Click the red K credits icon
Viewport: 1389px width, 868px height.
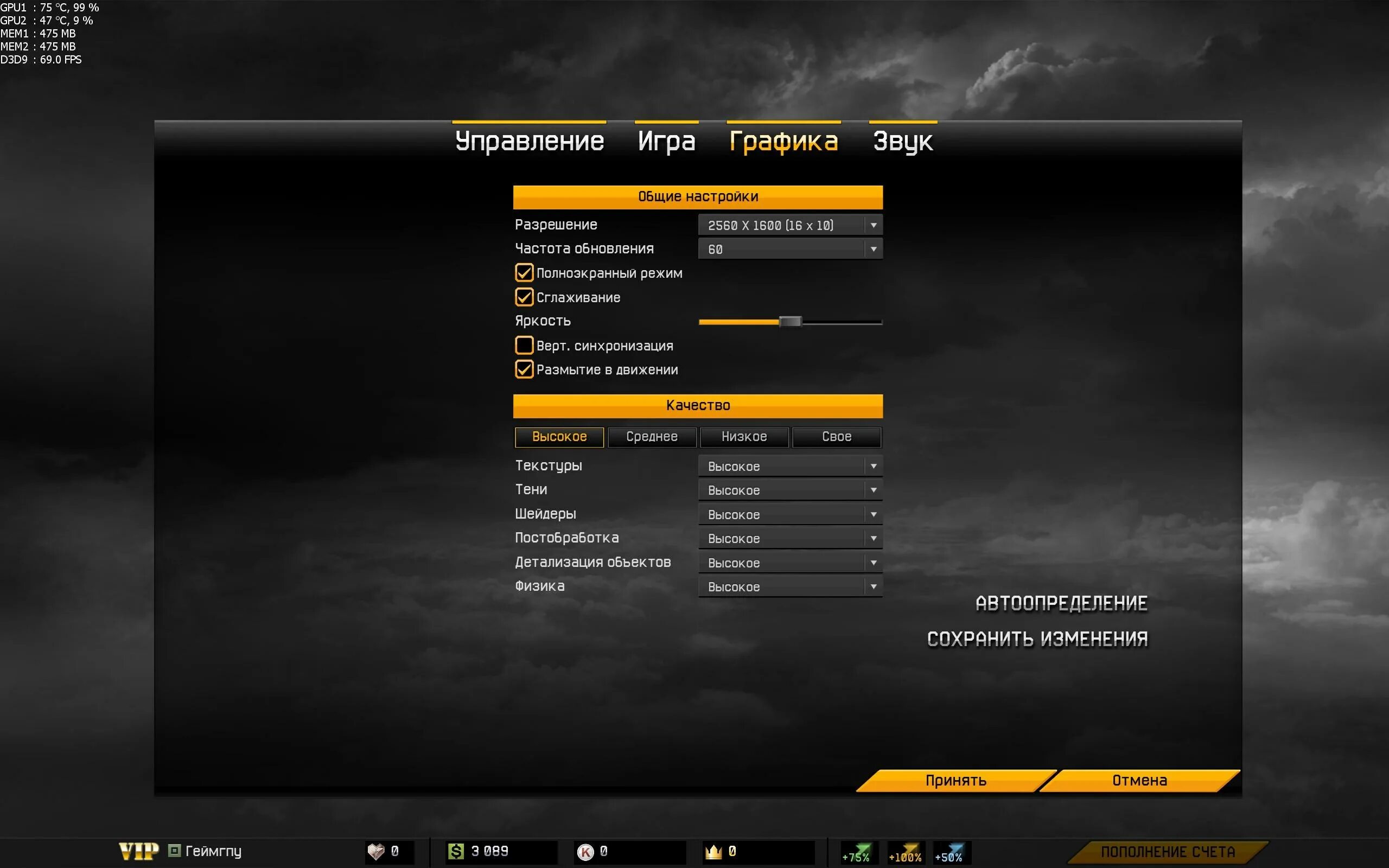pyautogui.click(x=585, y=852)
